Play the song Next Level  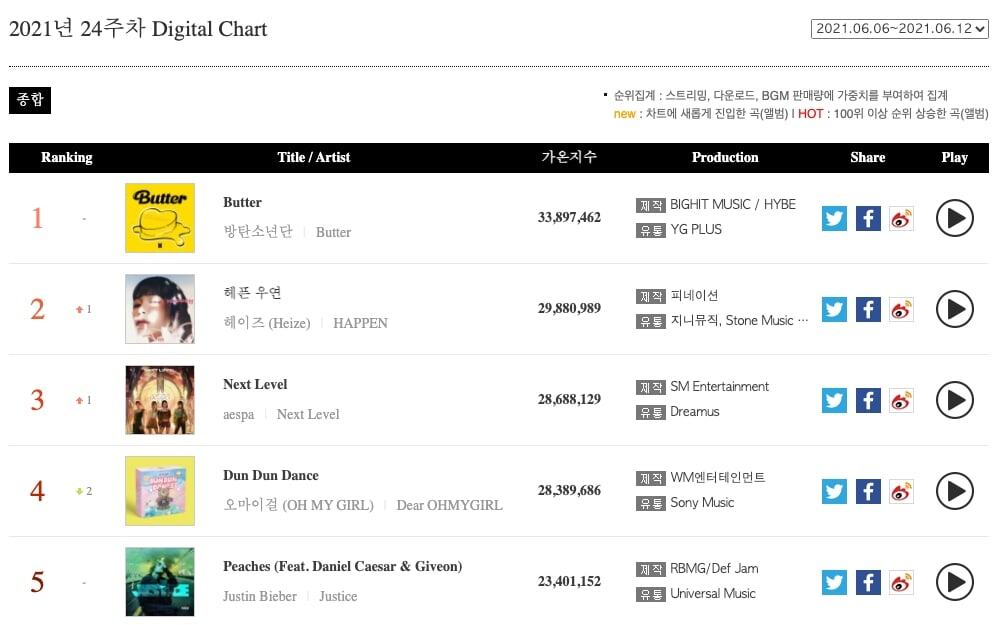click(x=954, y=400)
